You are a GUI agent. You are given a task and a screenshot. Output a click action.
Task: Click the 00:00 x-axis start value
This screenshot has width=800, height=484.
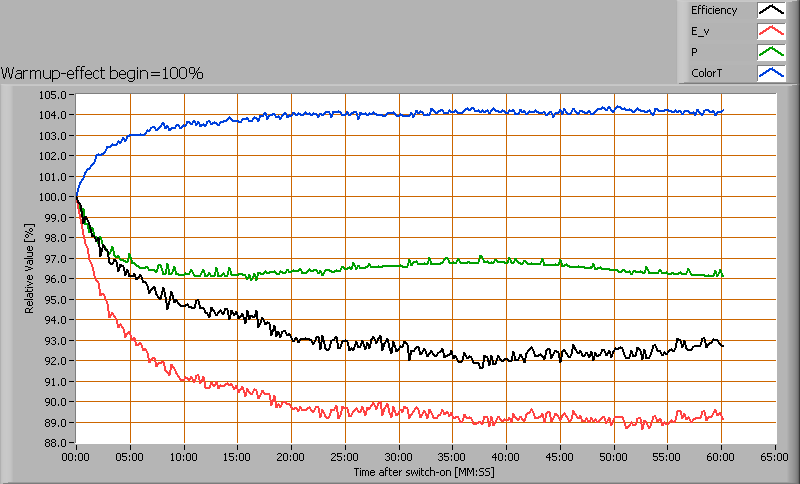tap(76, 455)
